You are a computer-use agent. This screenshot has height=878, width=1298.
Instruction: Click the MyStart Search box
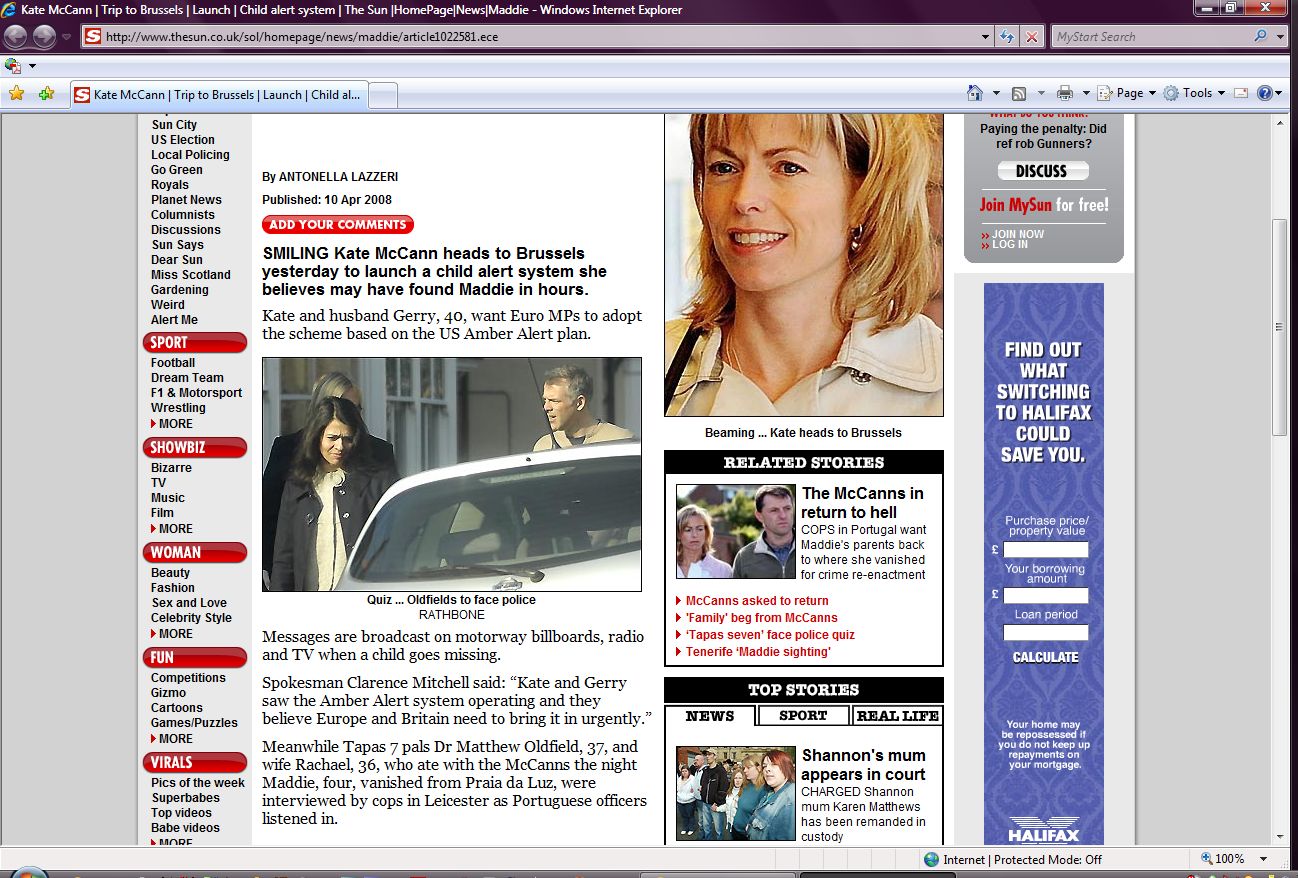[x=1150, y=37]
